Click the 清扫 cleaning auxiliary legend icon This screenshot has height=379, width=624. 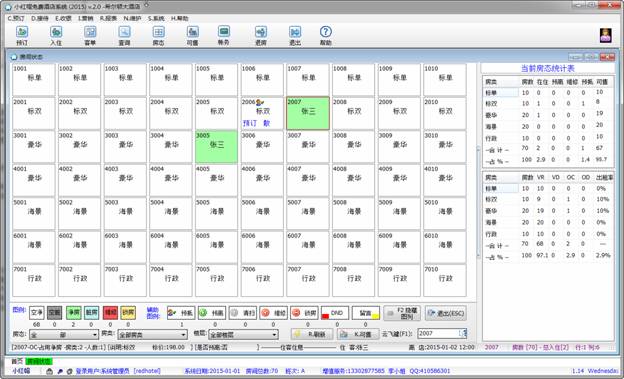click(243, 313)
